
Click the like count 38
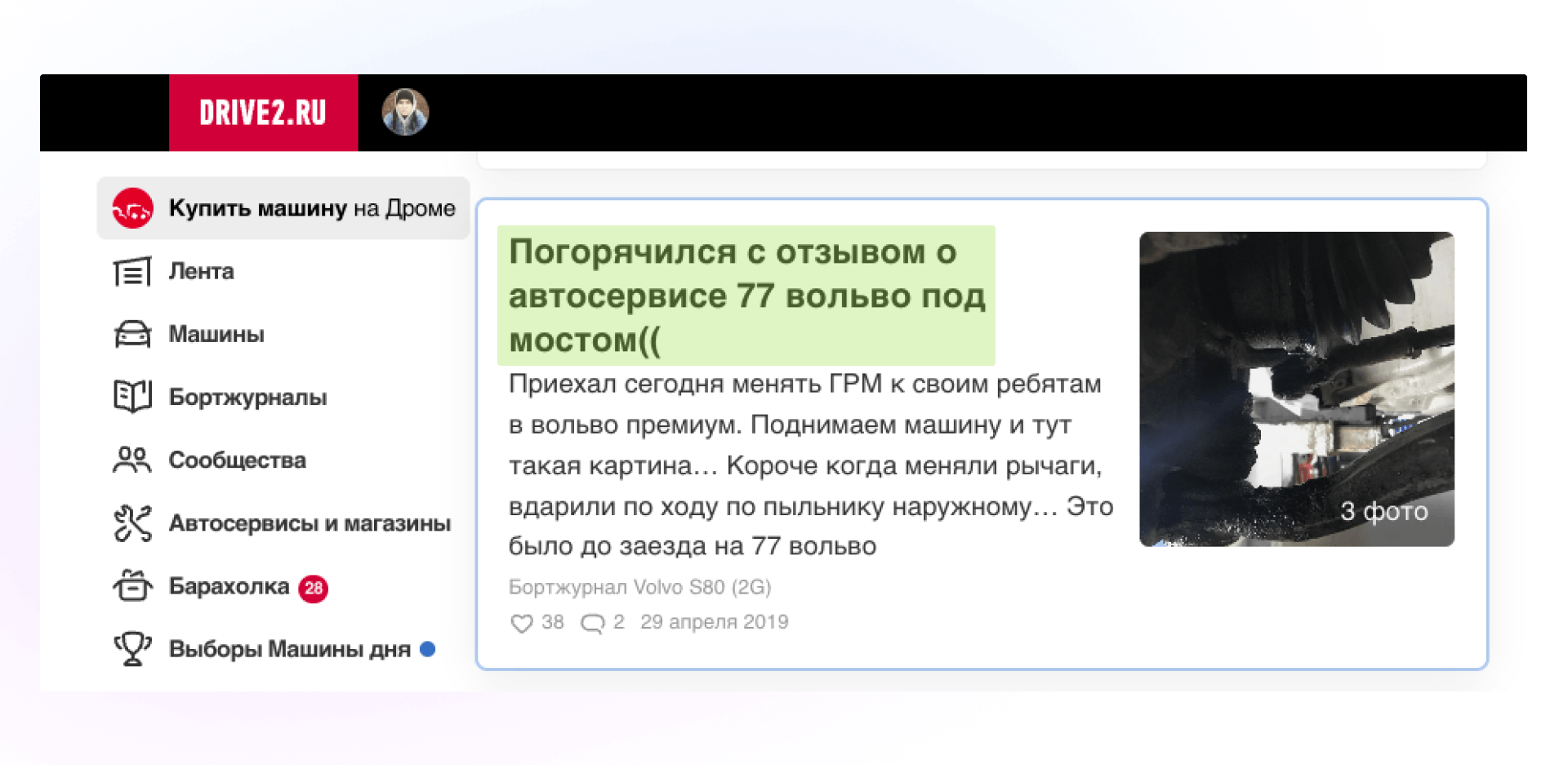pyautogui.click(x=553, y=622)
